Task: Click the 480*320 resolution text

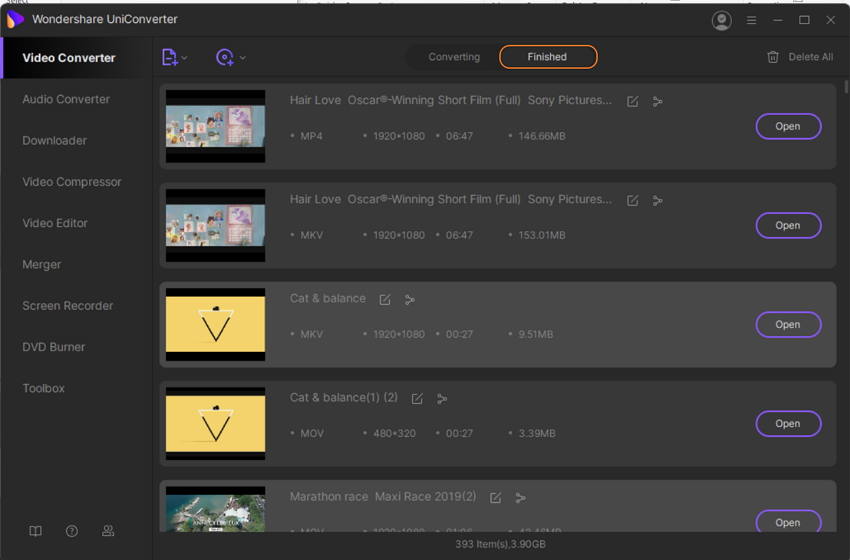Action: click(x=394, y=434)
